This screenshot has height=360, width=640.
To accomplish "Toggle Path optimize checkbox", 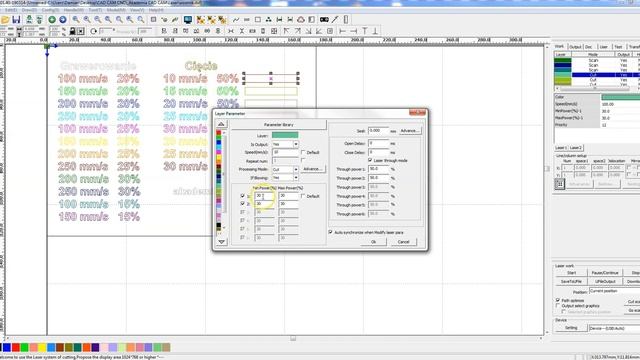I will (558, 300).
